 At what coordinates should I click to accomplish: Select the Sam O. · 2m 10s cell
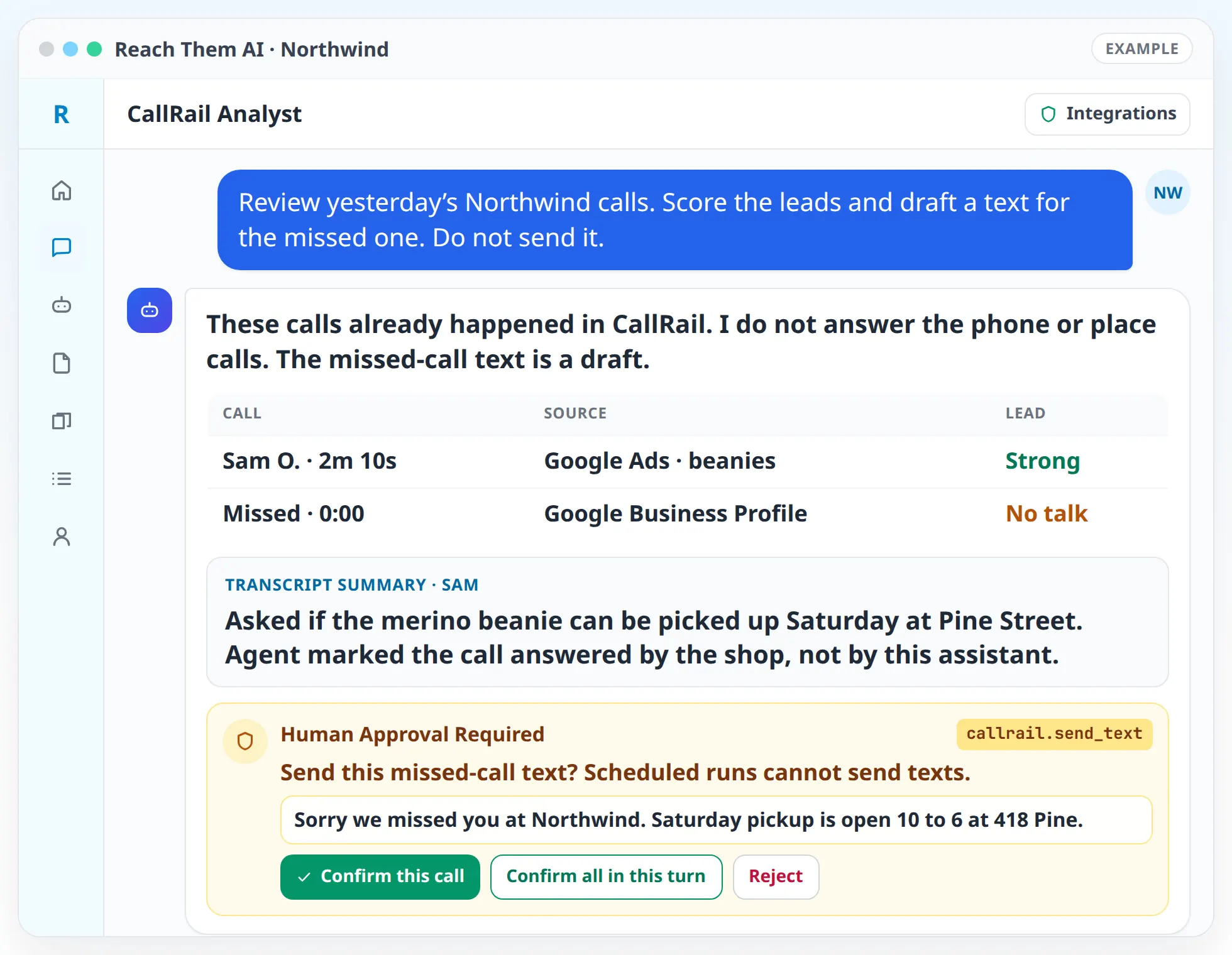309,461
